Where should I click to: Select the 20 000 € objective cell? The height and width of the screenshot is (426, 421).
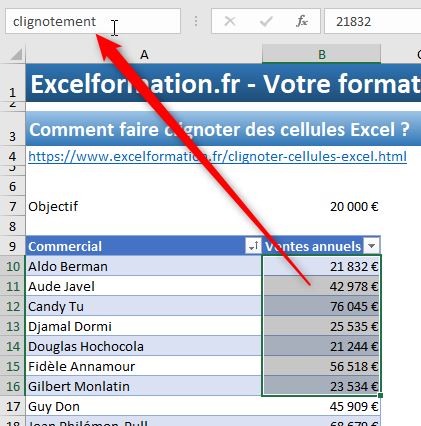(321, 207)
